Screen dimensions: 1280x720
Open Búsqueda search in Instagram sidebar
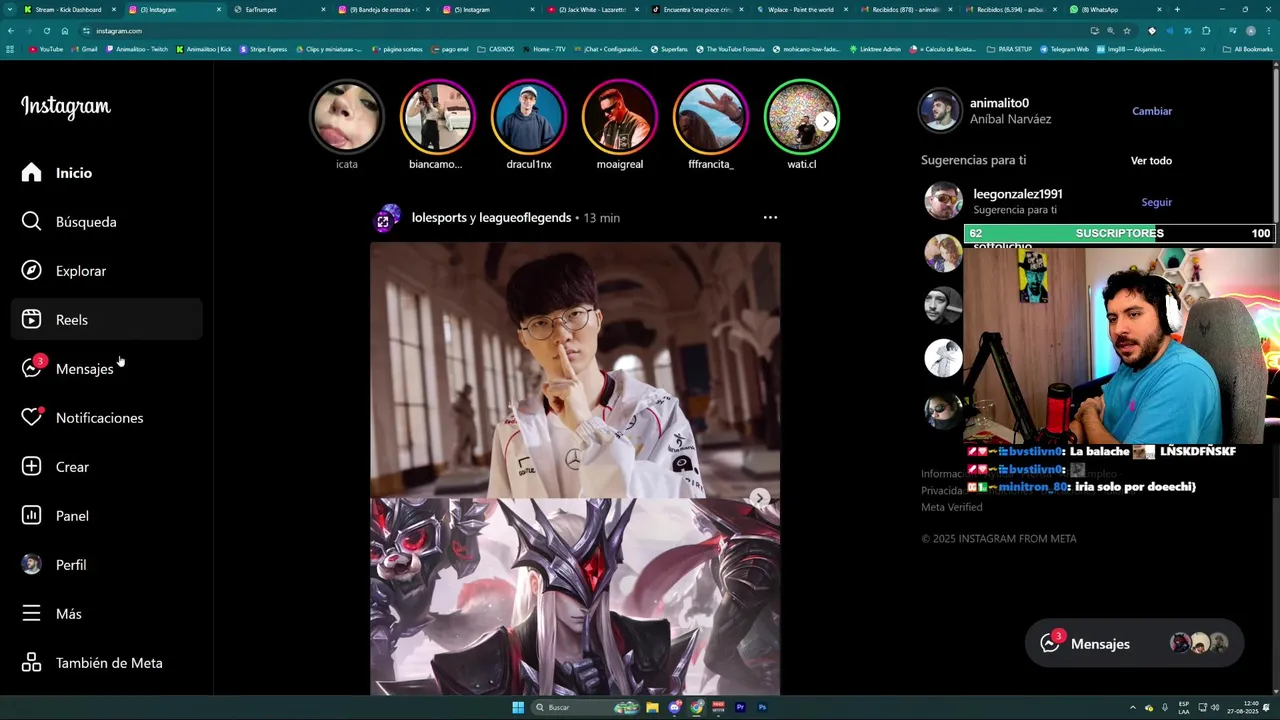click(x=106, y=222)
